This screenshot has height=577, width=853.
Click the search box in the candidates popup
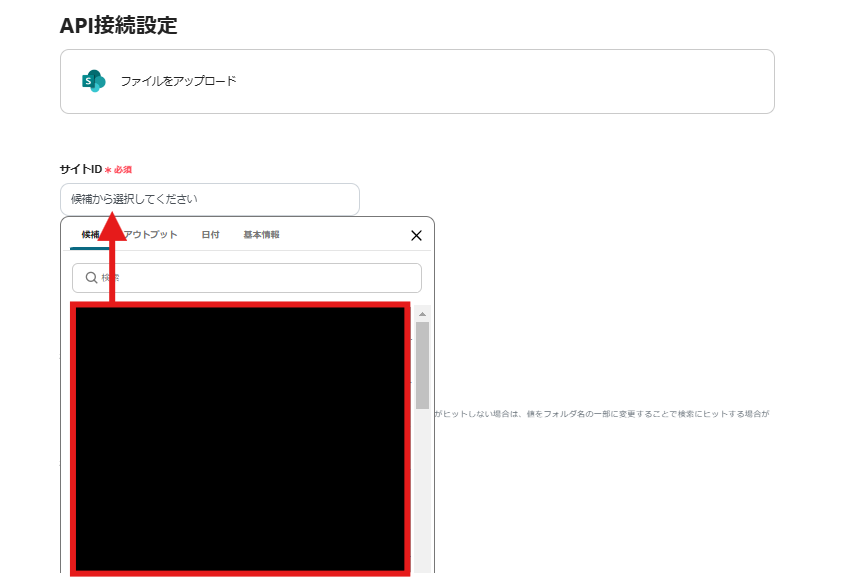pos(247,278)
